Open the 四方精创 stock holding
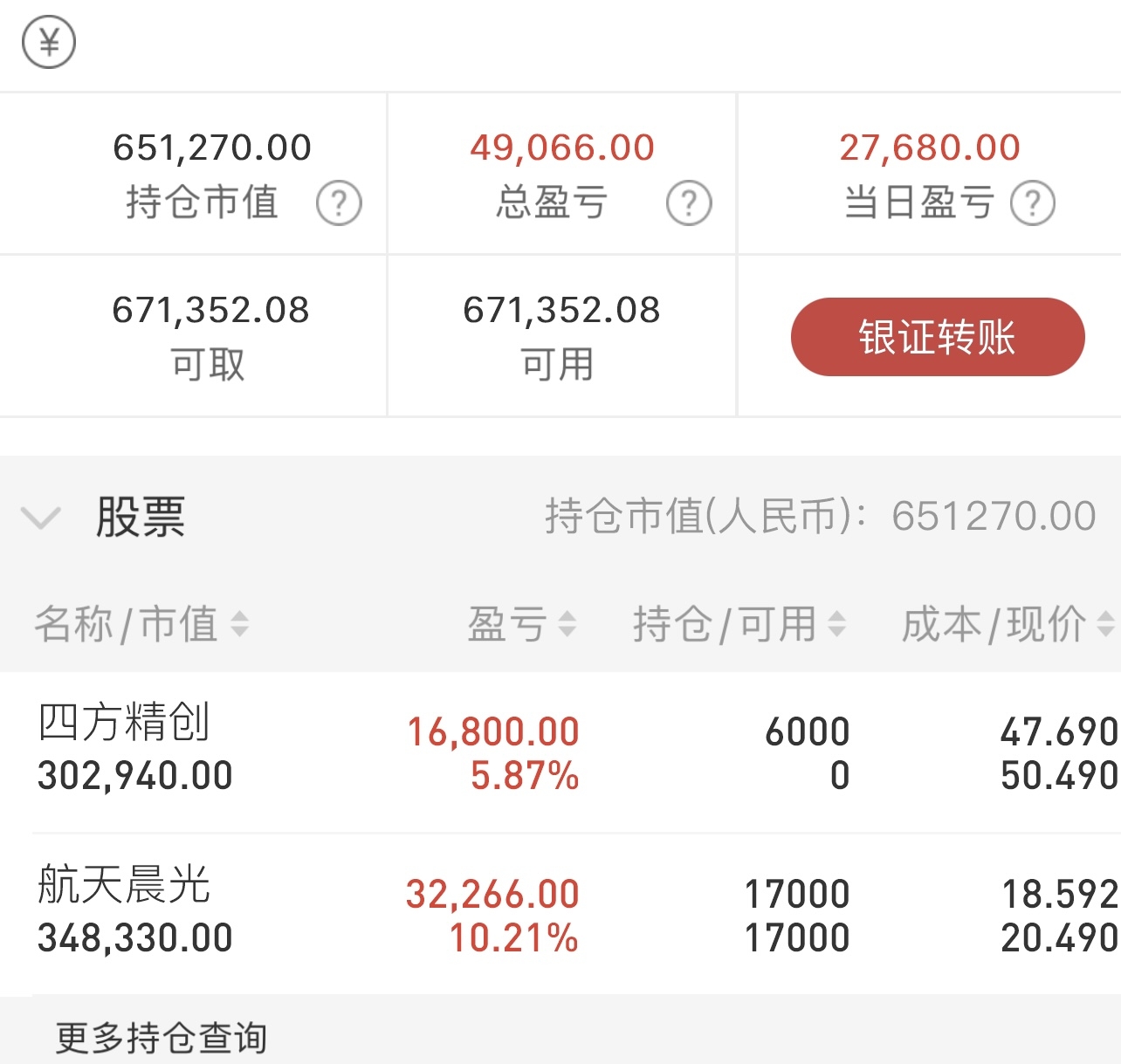1121x1064 pixels. point(560,752)
